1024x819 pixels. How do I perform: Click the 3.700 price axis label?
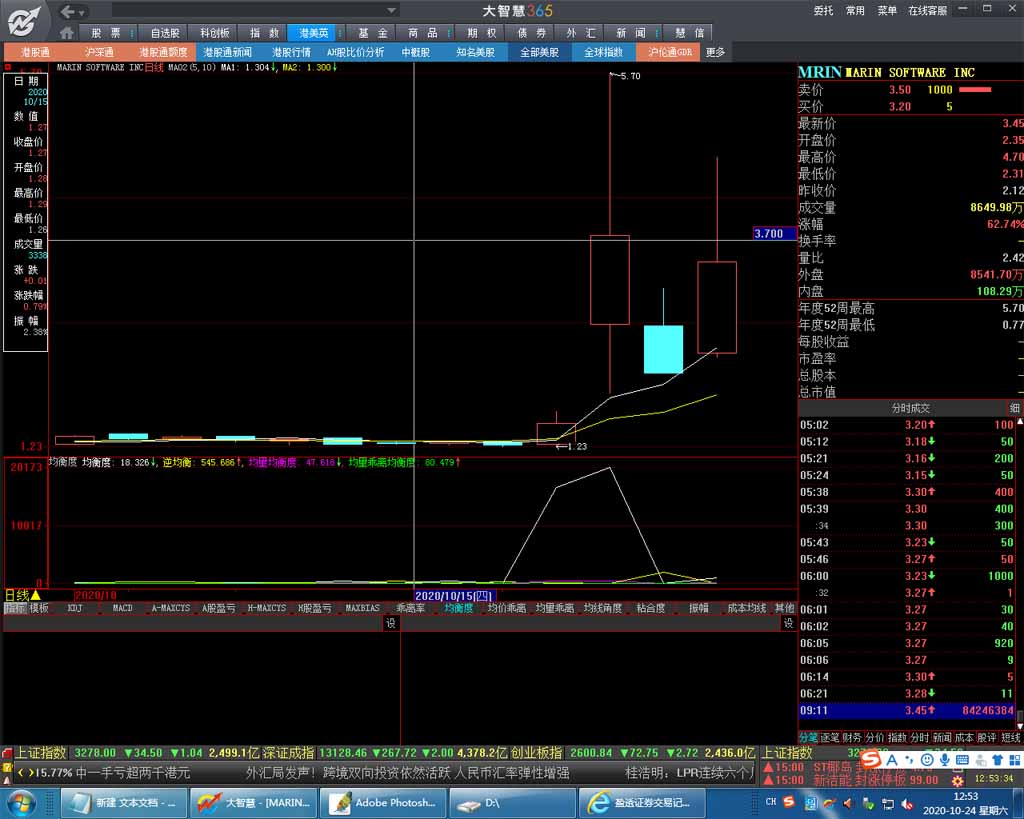(x=775, y=234)
